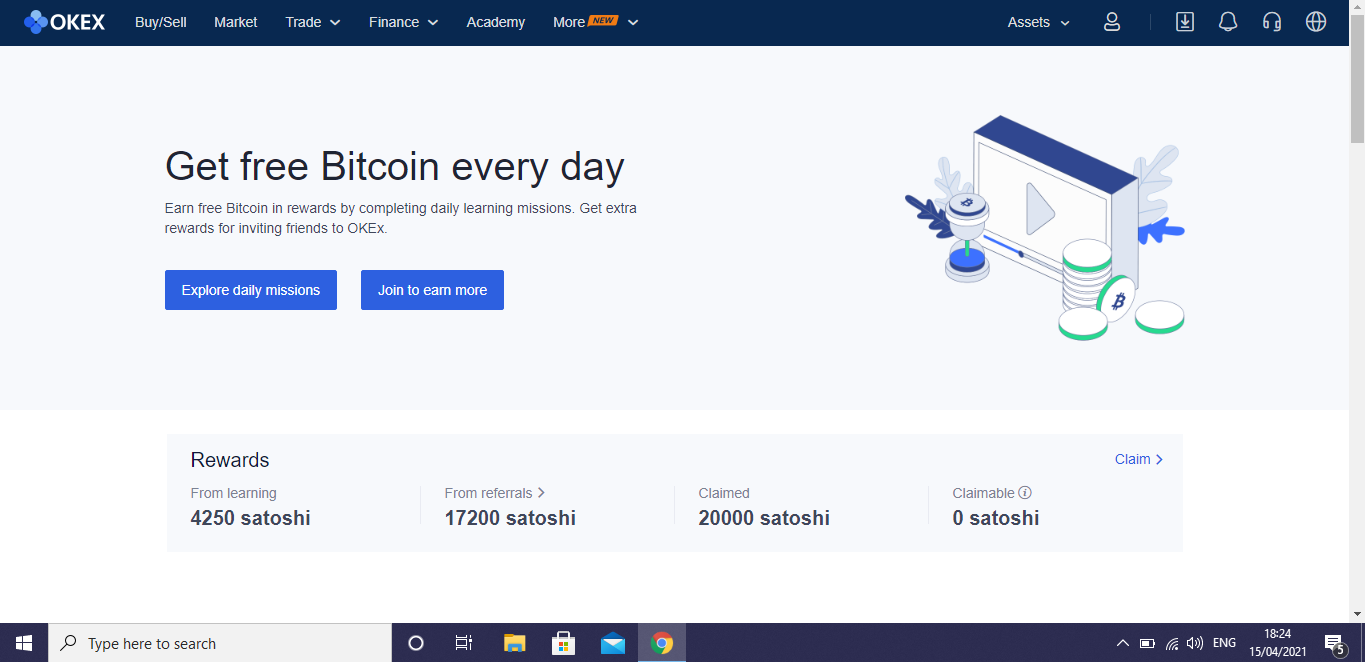Viewport: 1365px width, 662px height.
Task: Click the Join to earn more button
Action: point(432,289)
